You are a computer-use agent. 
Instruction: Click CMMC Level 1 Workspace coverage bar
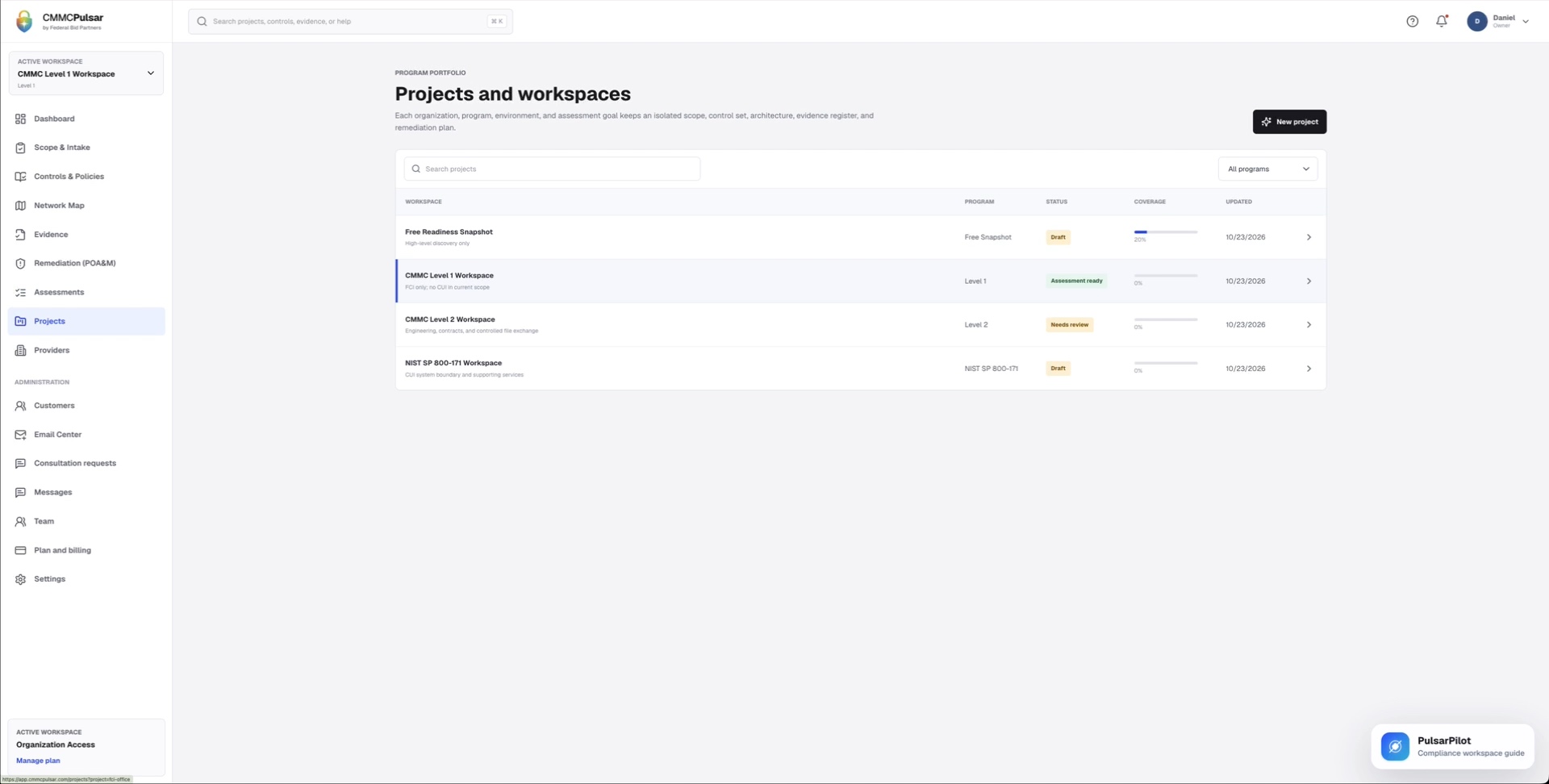(x=1166, y=276)
